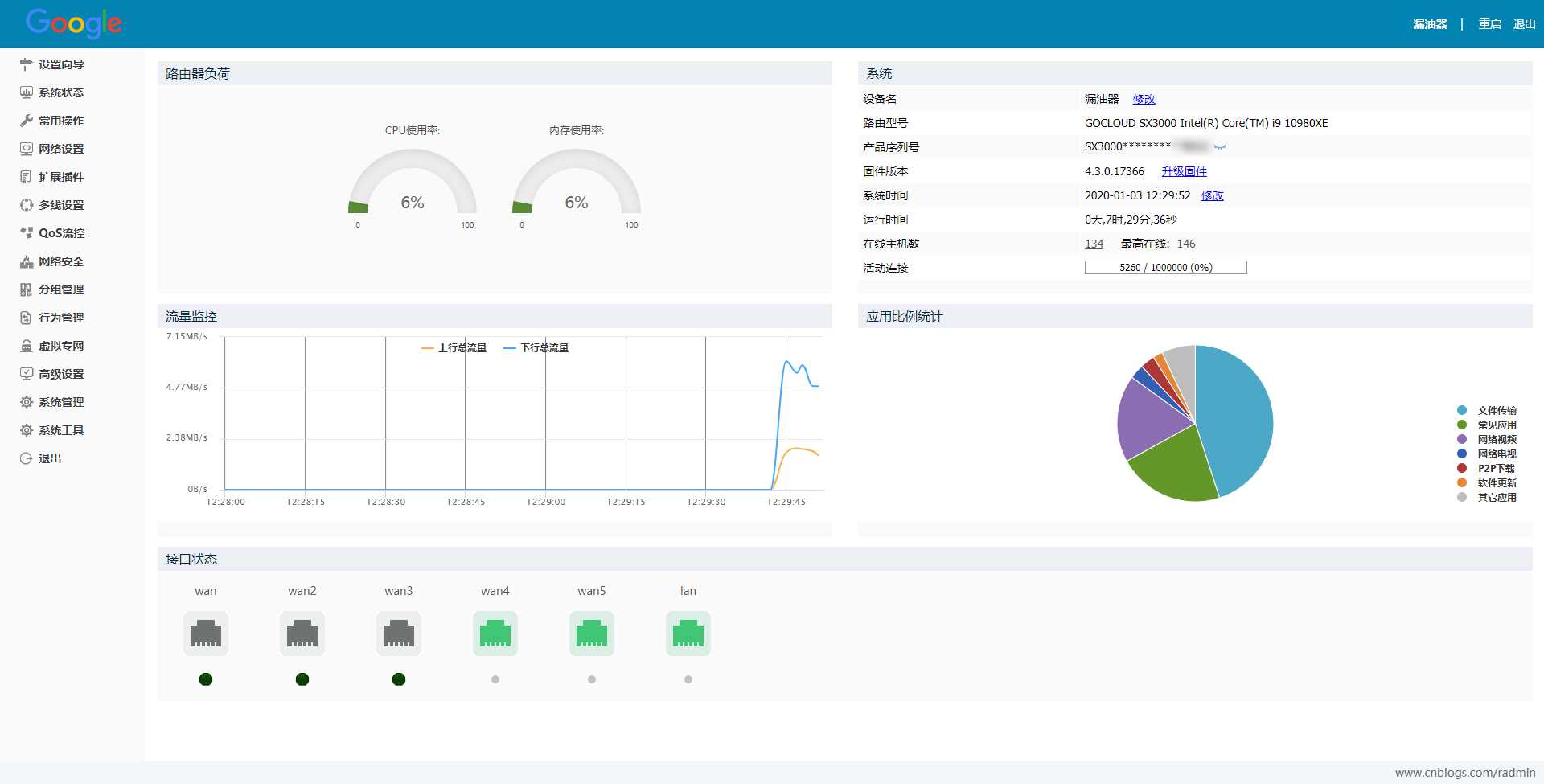Click the 常见应用 legend entry

[x=1487, y=425]
